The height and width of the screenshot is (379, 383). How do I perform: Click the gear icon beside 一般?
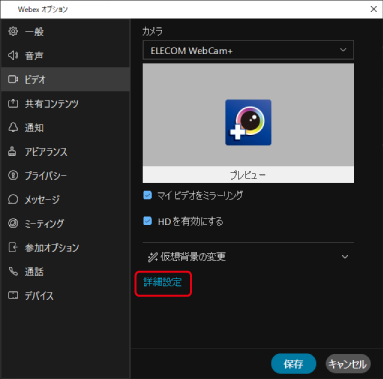[13, 32]
